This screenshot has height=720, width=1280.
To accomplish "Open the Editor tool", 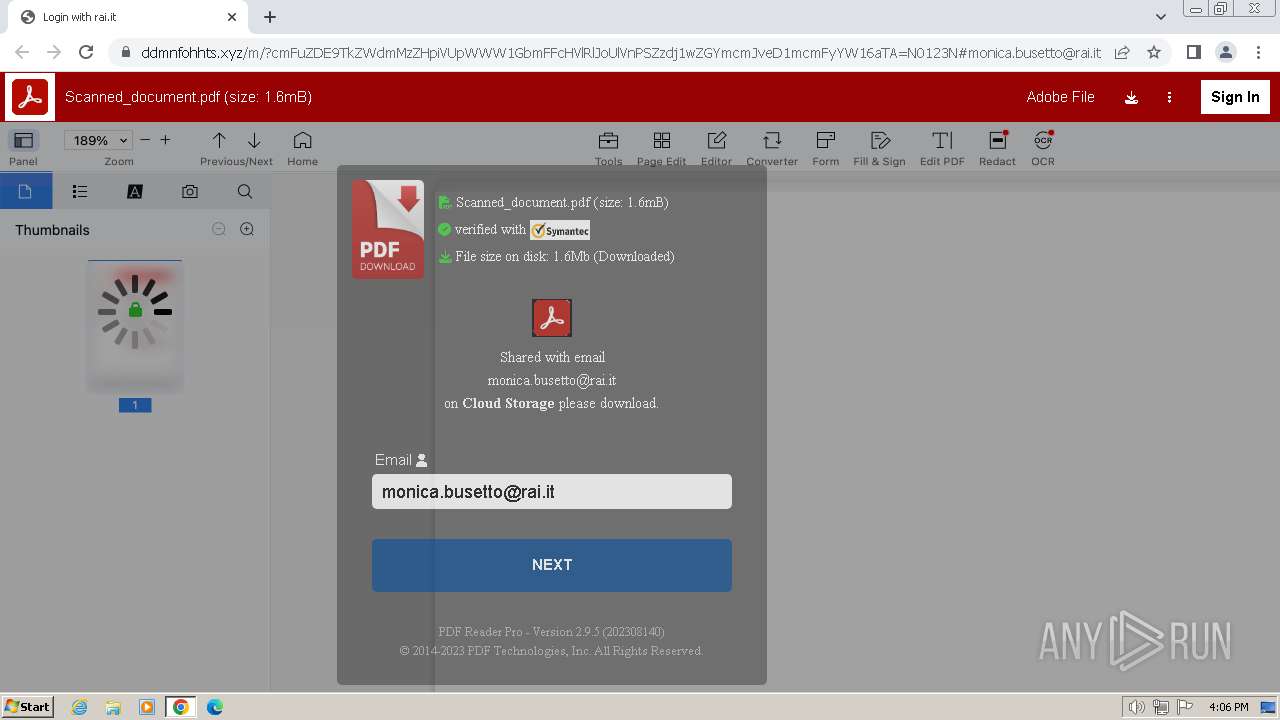I will (716, 140).
